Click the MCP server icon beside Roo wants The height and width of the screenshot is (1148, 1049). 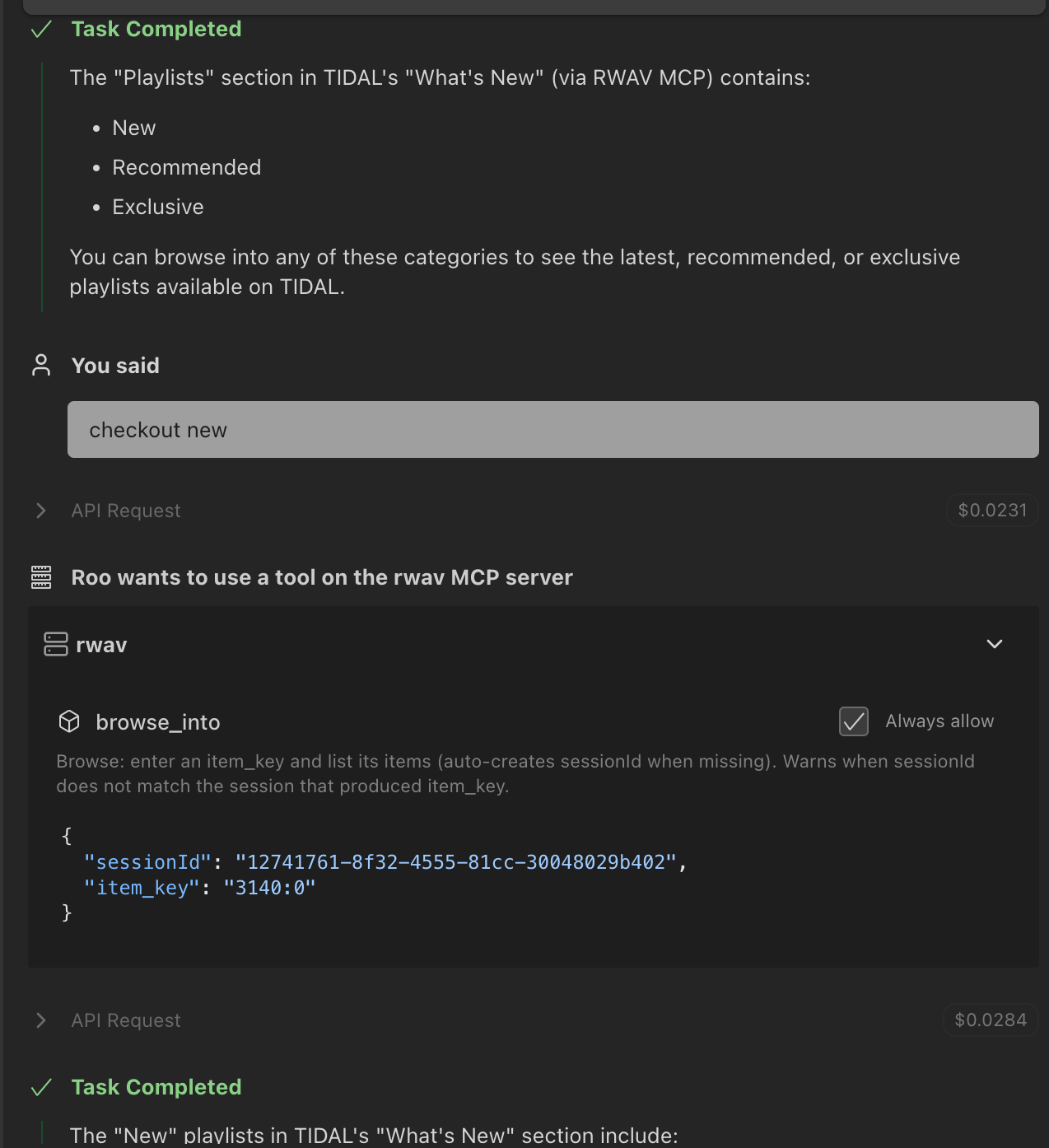(x=41, y=577)
